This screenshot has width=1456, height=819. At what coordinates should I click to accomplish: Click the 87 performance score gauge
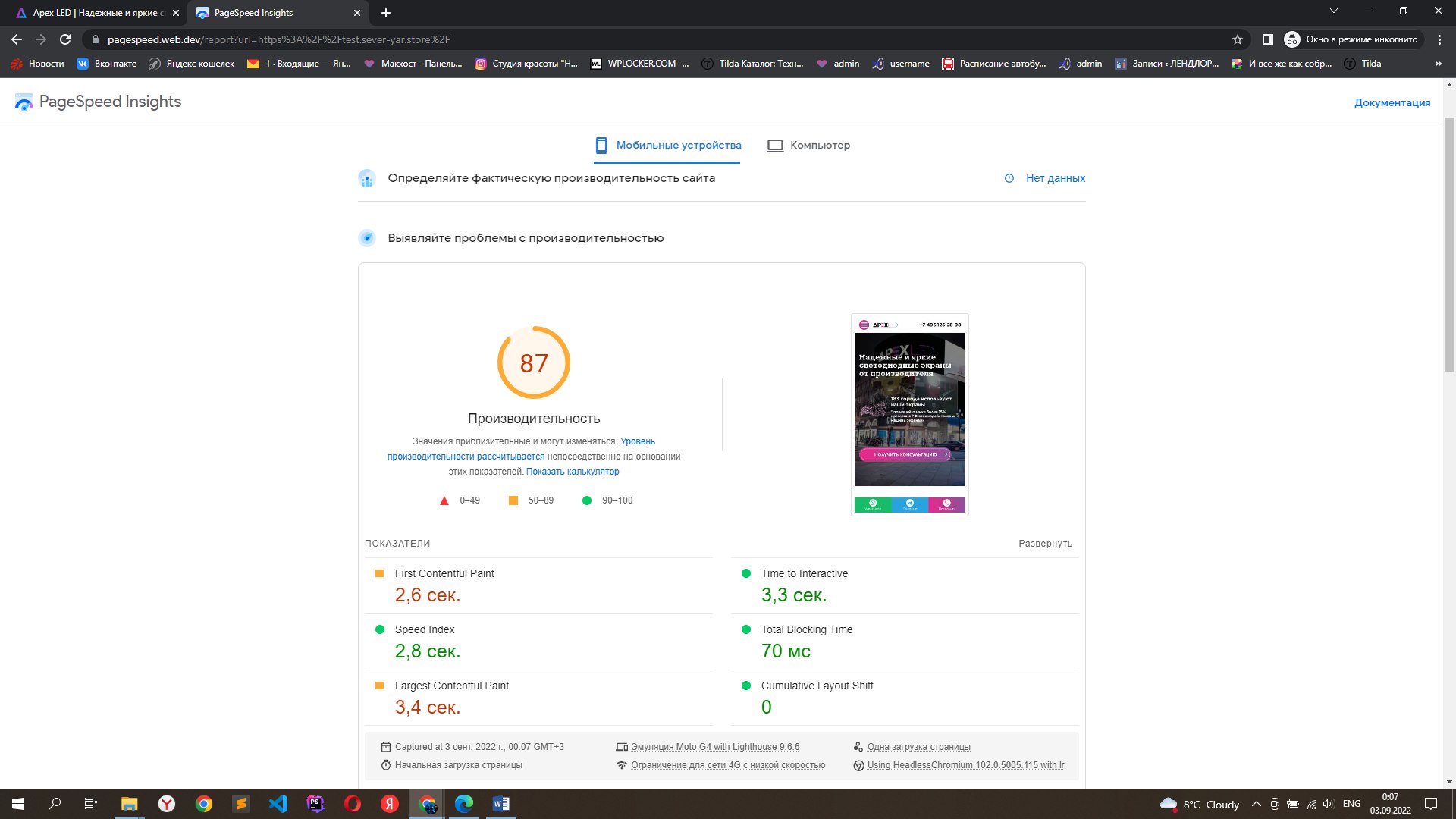click(x=533, y=362)
